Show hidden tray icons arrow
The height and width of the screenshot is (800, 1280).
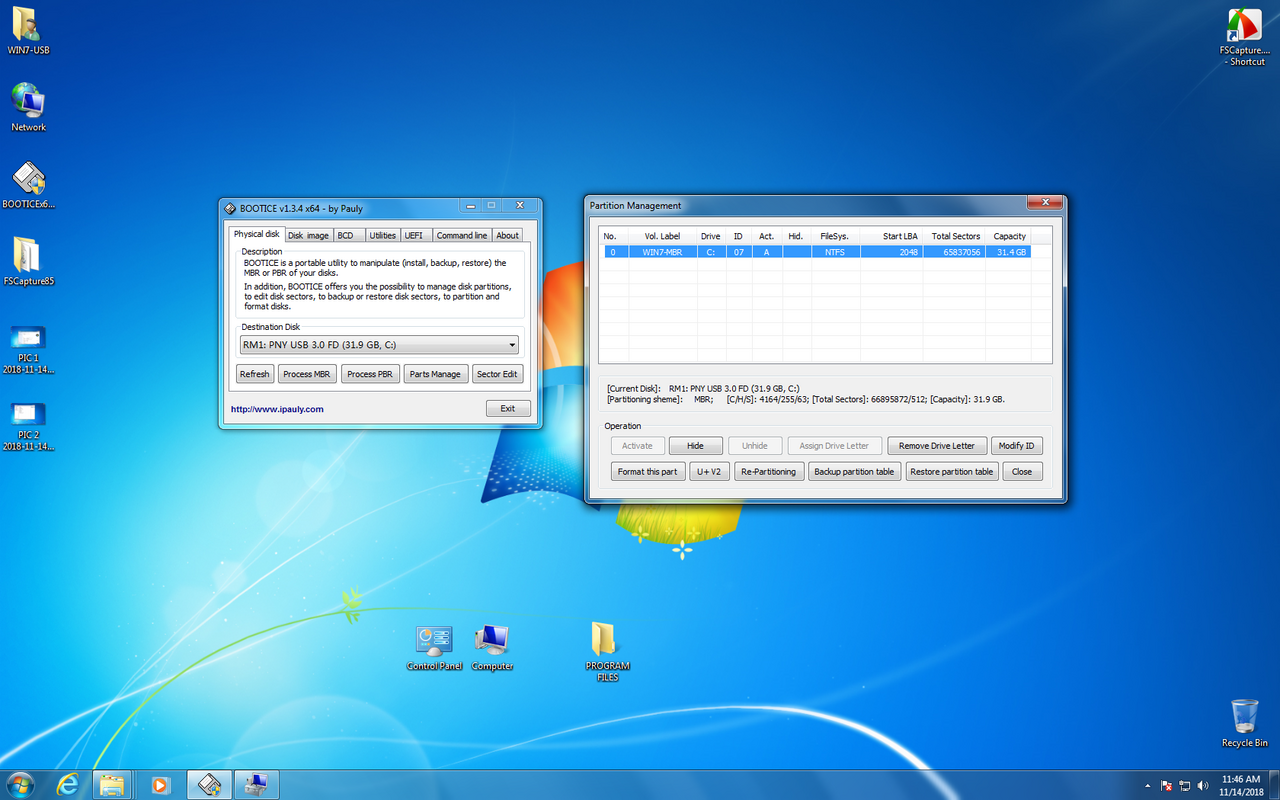(x=1147, y=786)
